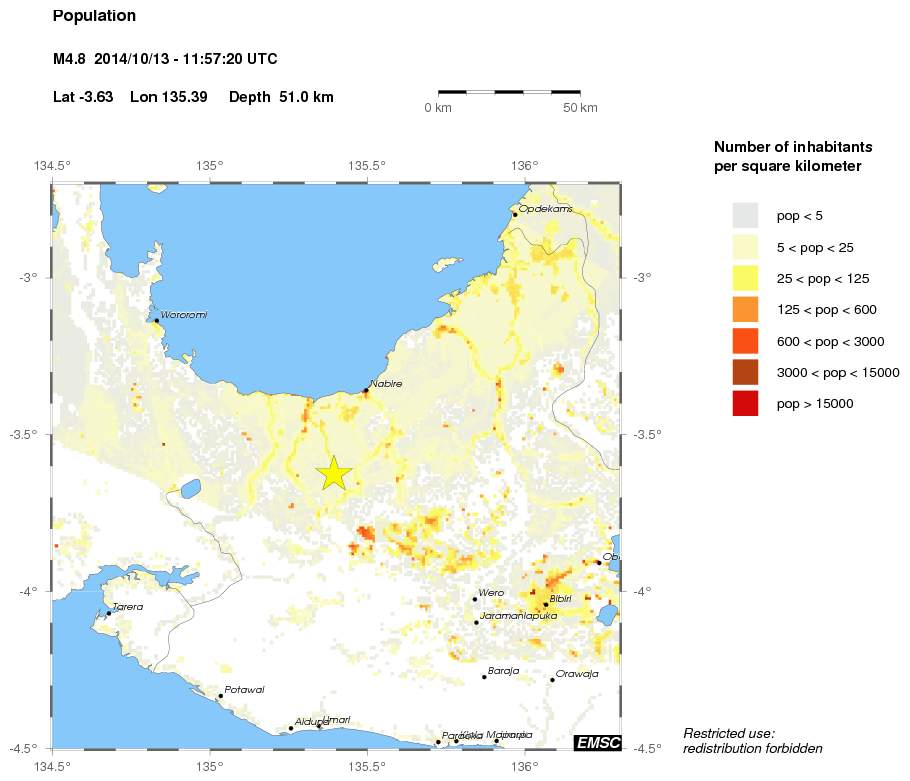
Task: Click the yellow star epicenter marker
Action: [x=334, y=474]
